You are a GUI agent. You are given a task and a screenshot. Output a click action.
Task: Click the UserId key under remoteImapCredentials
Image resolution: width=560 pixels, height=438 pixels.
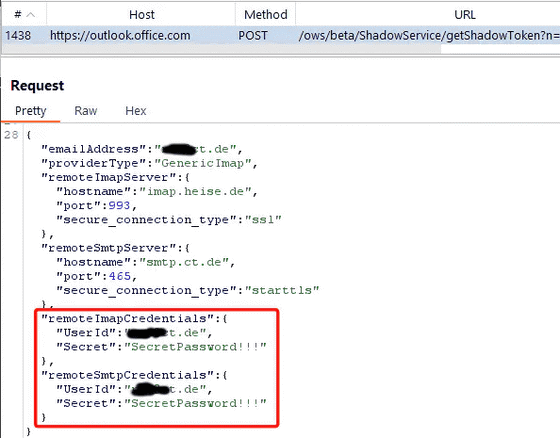86,333
